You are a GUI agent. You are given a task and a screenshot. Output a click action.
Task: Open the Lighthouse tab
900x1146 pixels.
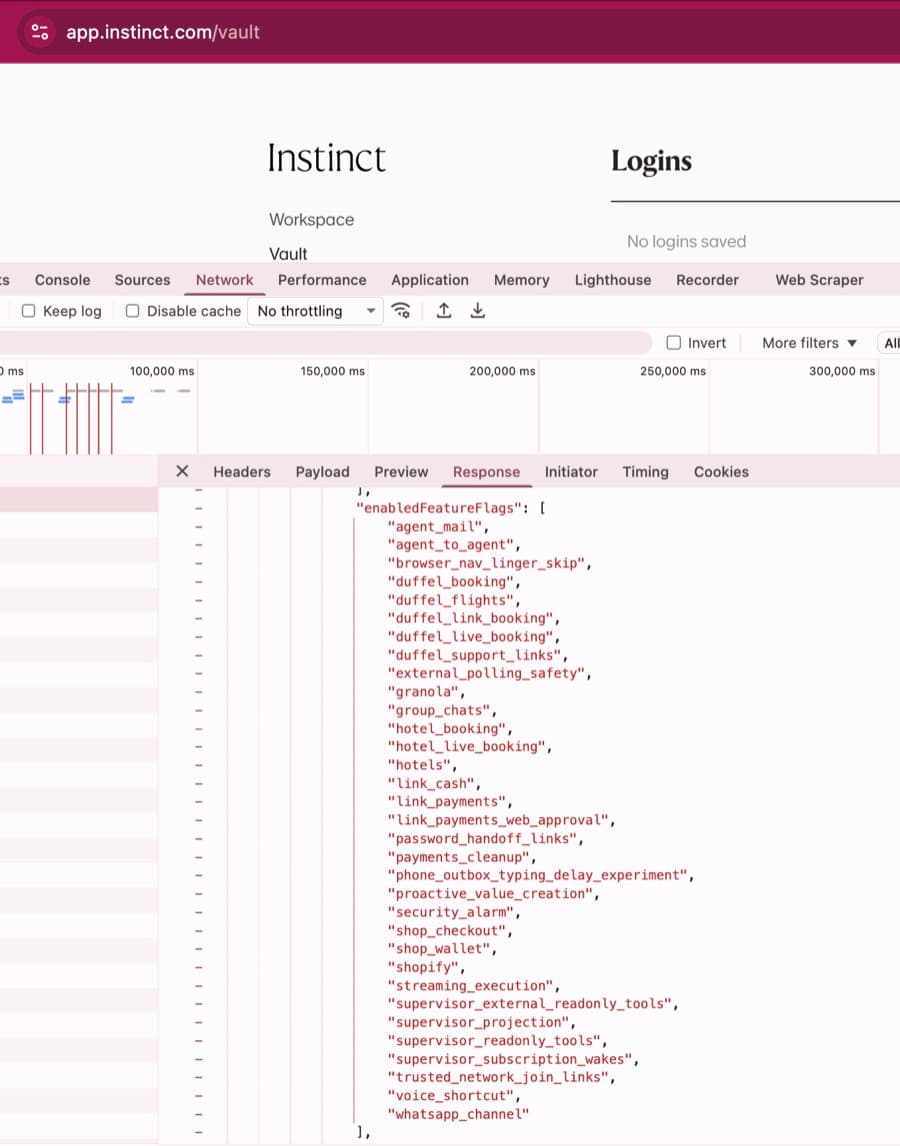pyautogui.click(x=613, y=280)
